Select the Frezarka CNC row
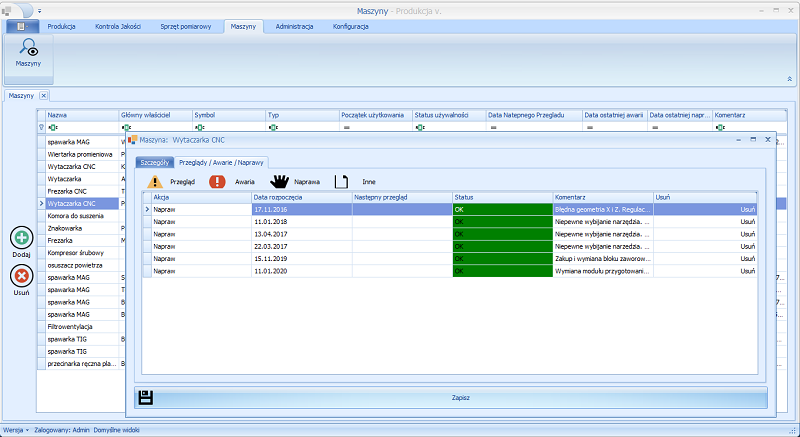This screenshot has width=800, height=437. pos(82,191)
